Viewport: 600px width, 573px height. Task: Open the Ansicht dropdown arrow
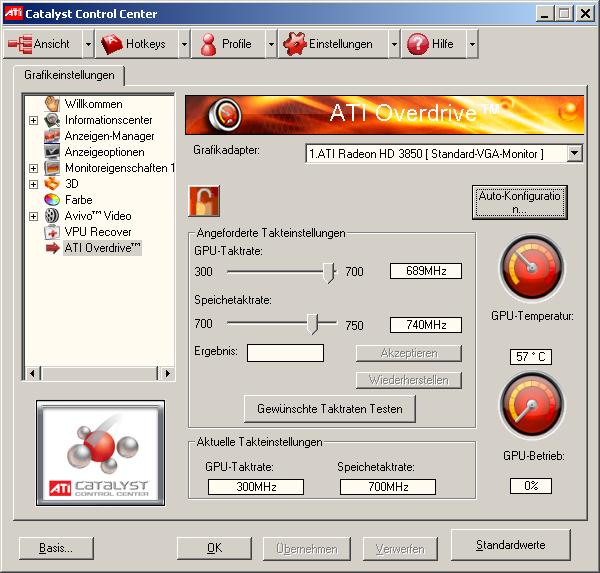[x=88, y=44]
